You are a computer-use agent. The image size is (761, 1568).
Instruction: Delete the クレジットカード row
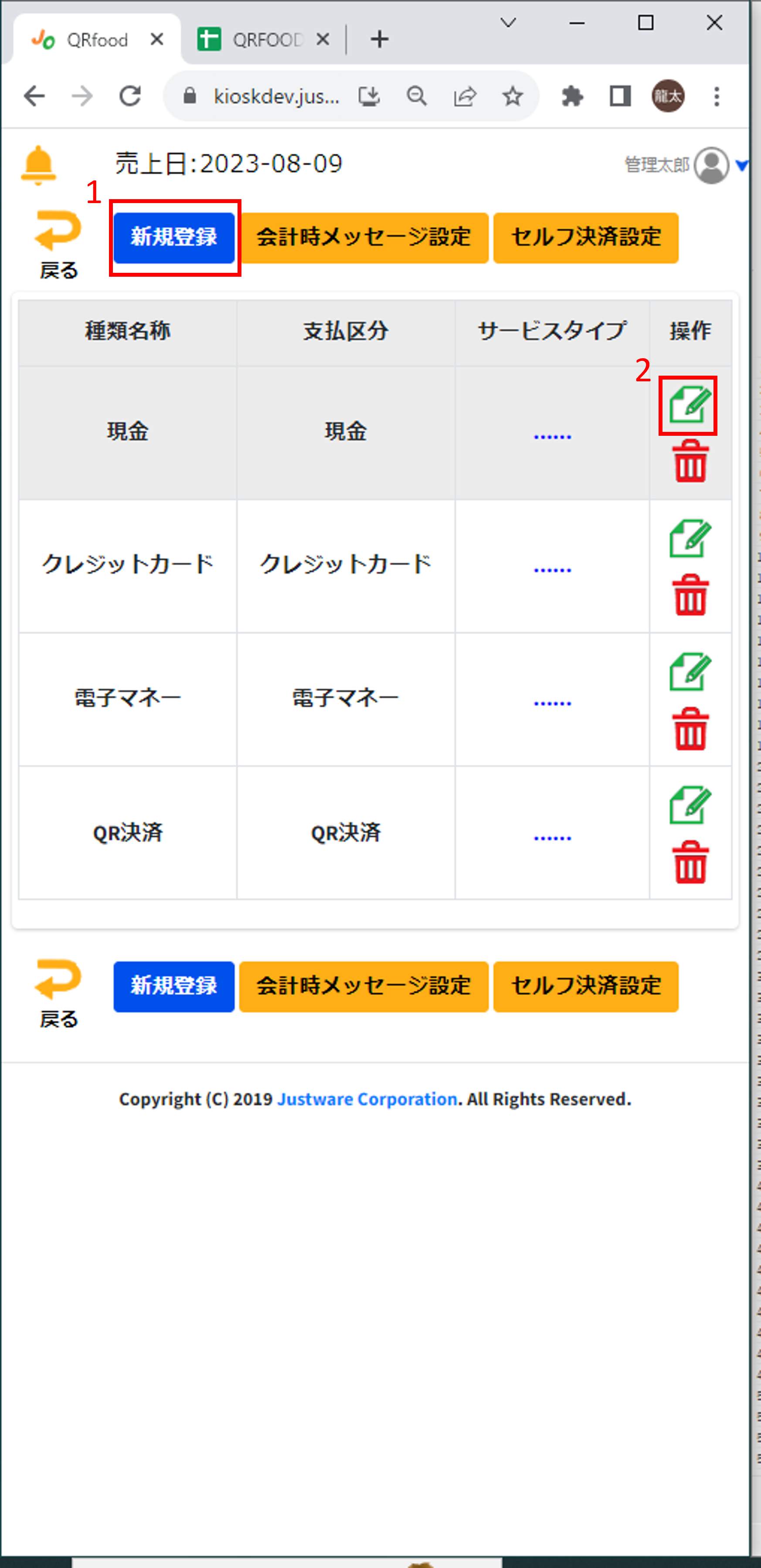coord(690,595)
